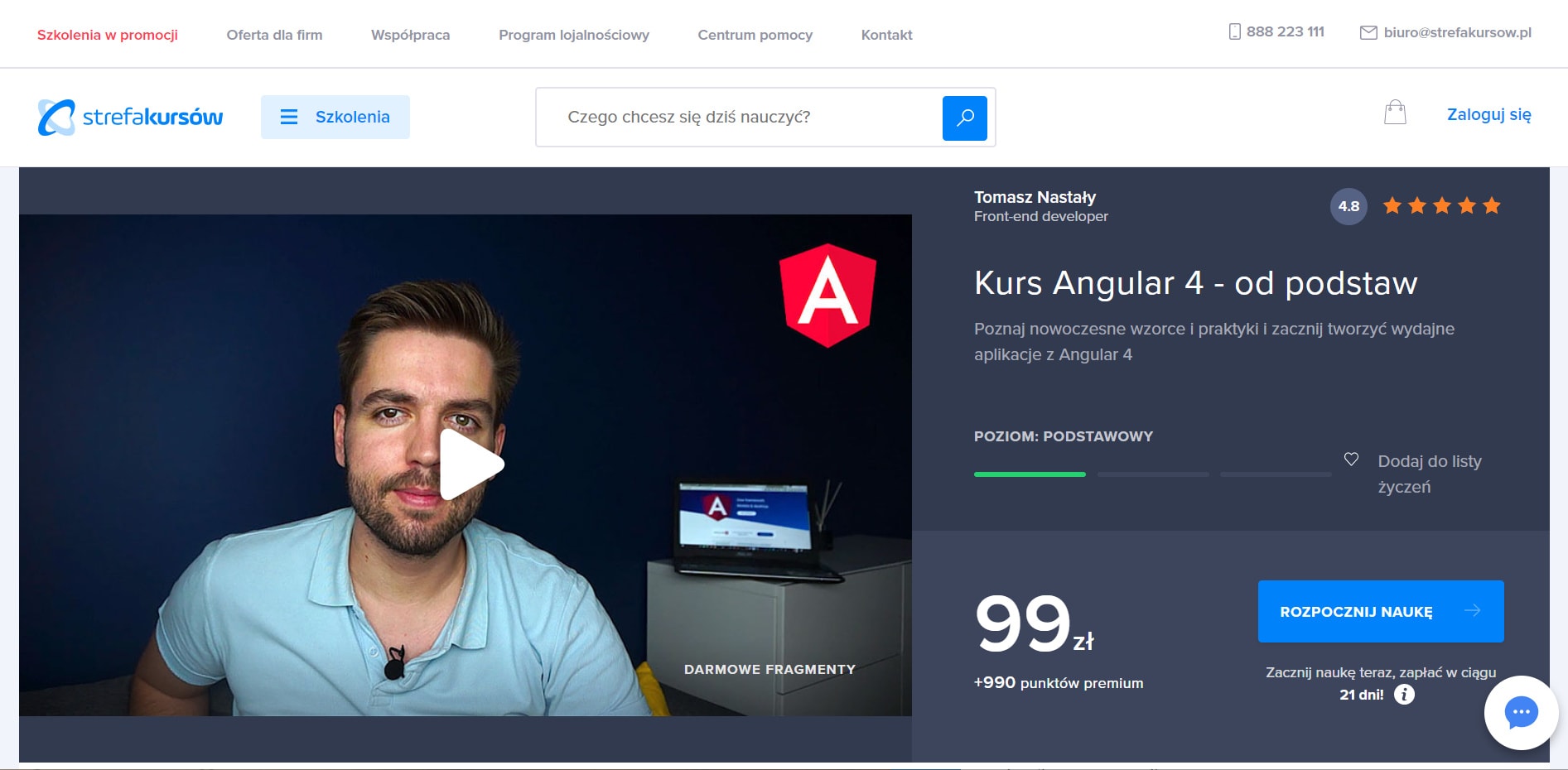Click the heart wishlist icon
This screenshot has width=1568, height=770.
click(x=1351, y=459)
